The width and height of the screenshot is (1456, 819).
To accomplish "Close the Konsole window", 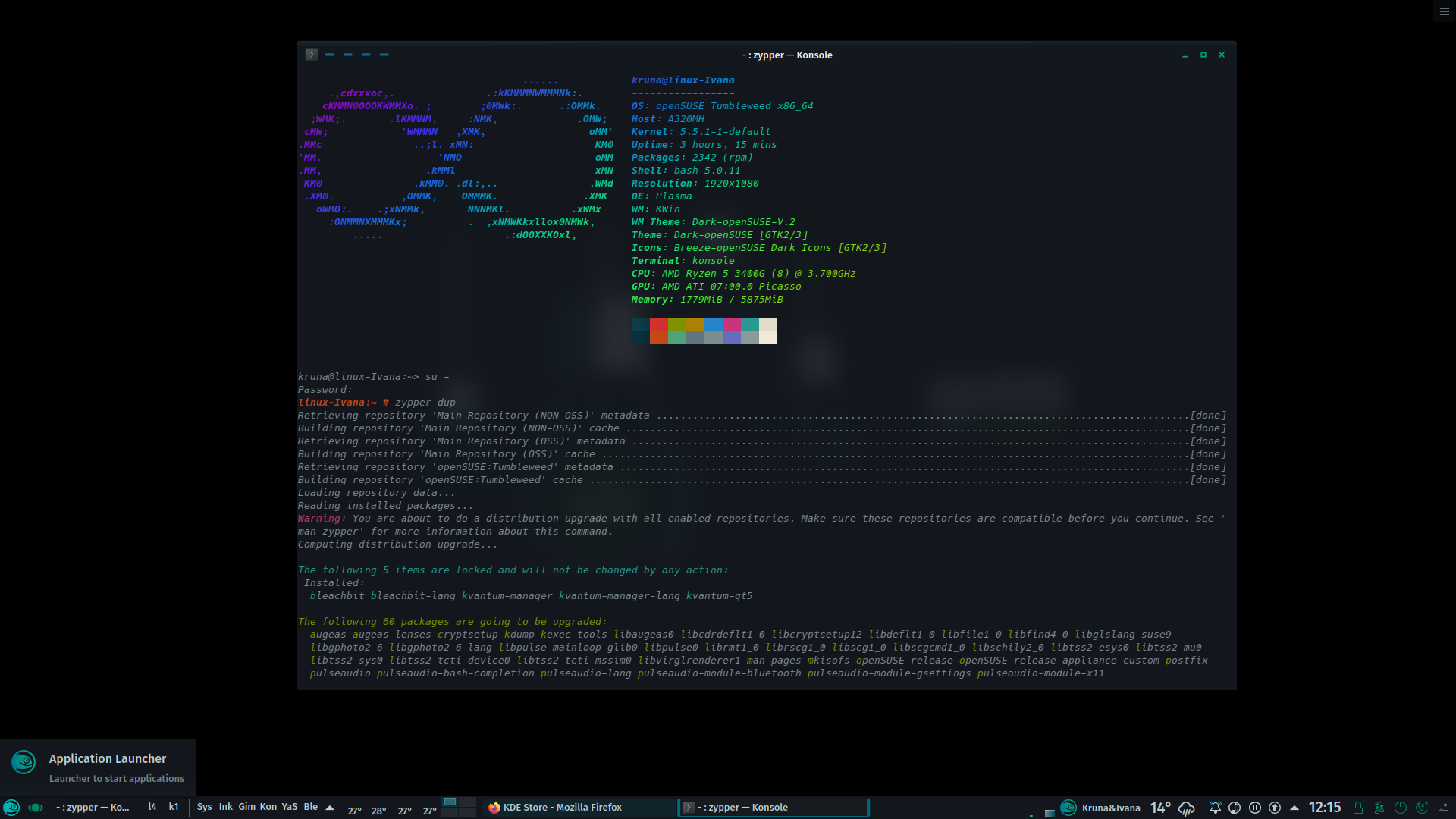I will click(x=1222, y=55).
